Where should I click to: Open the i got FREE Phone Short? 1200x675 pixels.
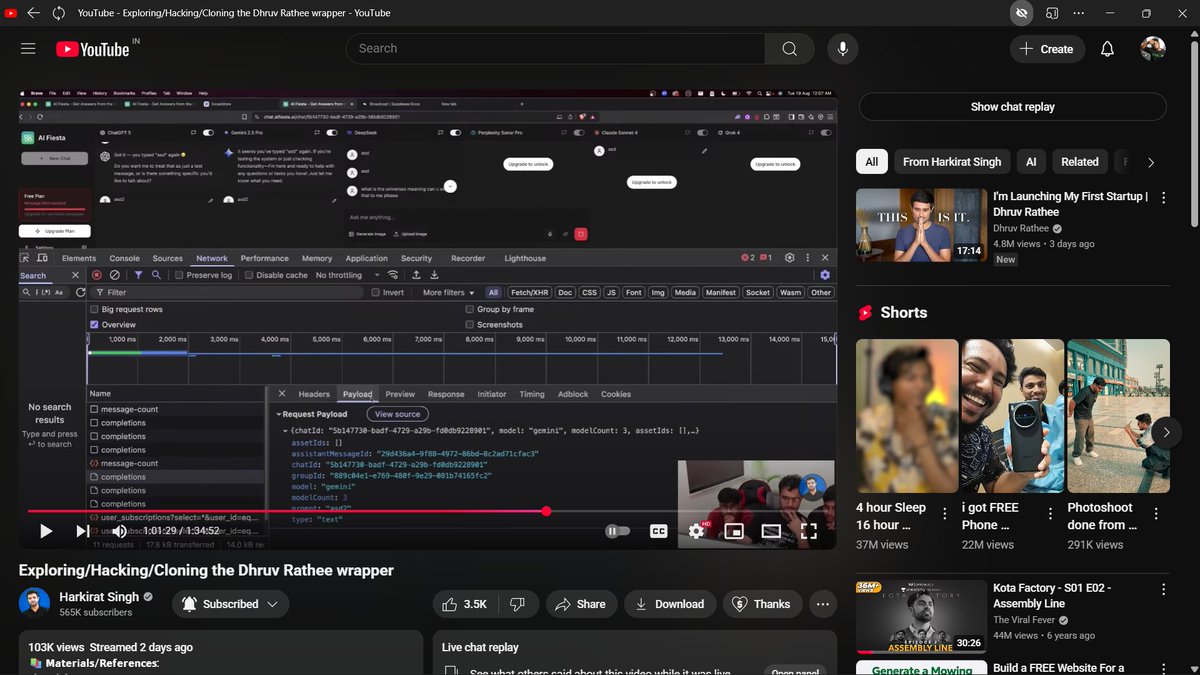1013,415
